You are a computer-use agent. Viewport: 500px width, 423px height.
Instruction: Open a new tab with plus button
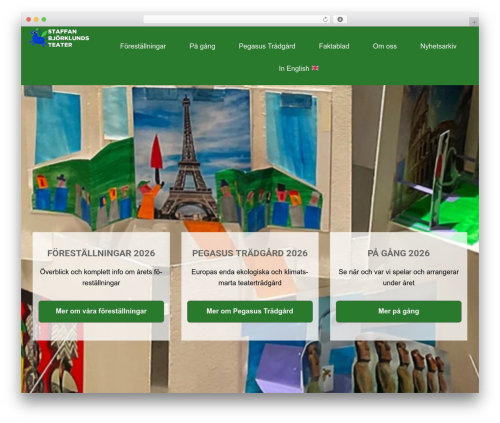click(x=474, y=22)
